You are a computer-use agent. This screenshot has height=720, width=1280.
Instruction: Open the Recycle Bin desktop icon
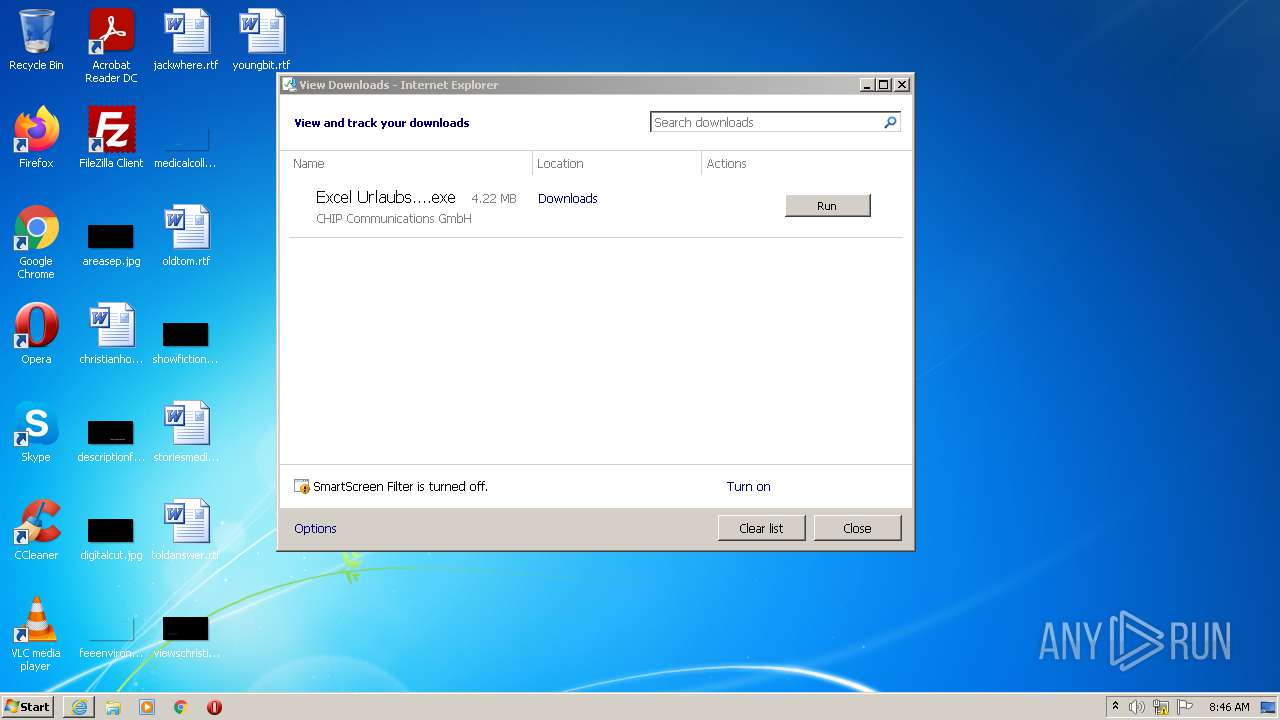36,40
